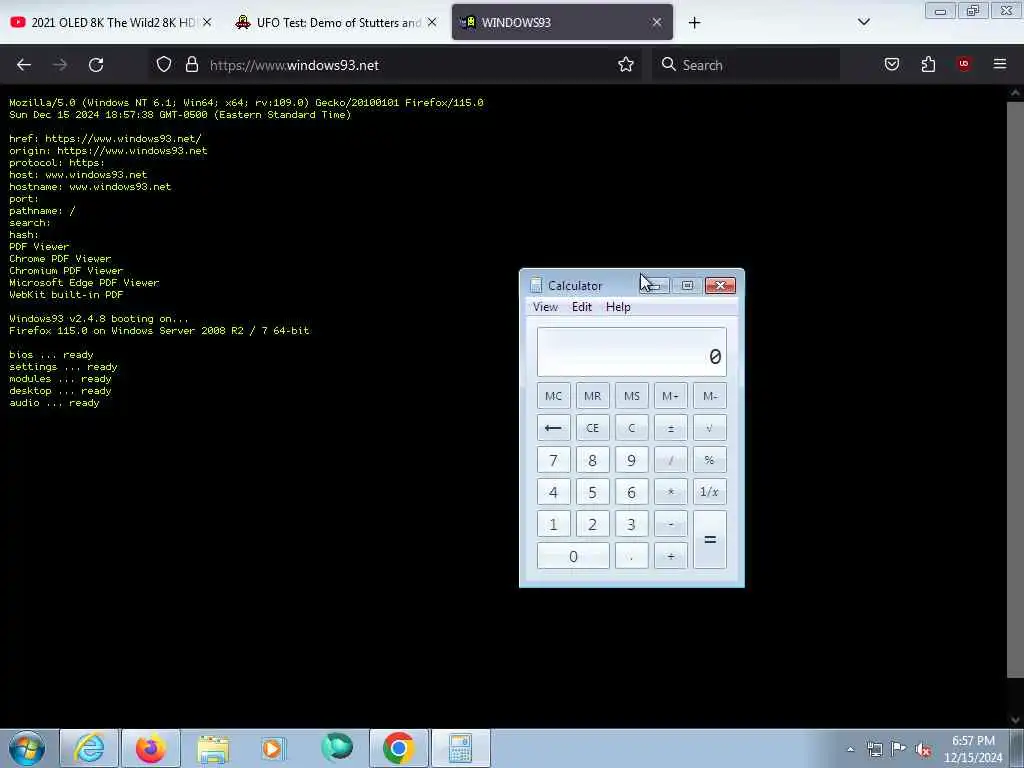Select the WINDOWS93 tab
This screenshot has height=768, width=1024.
tap(562, 22)
